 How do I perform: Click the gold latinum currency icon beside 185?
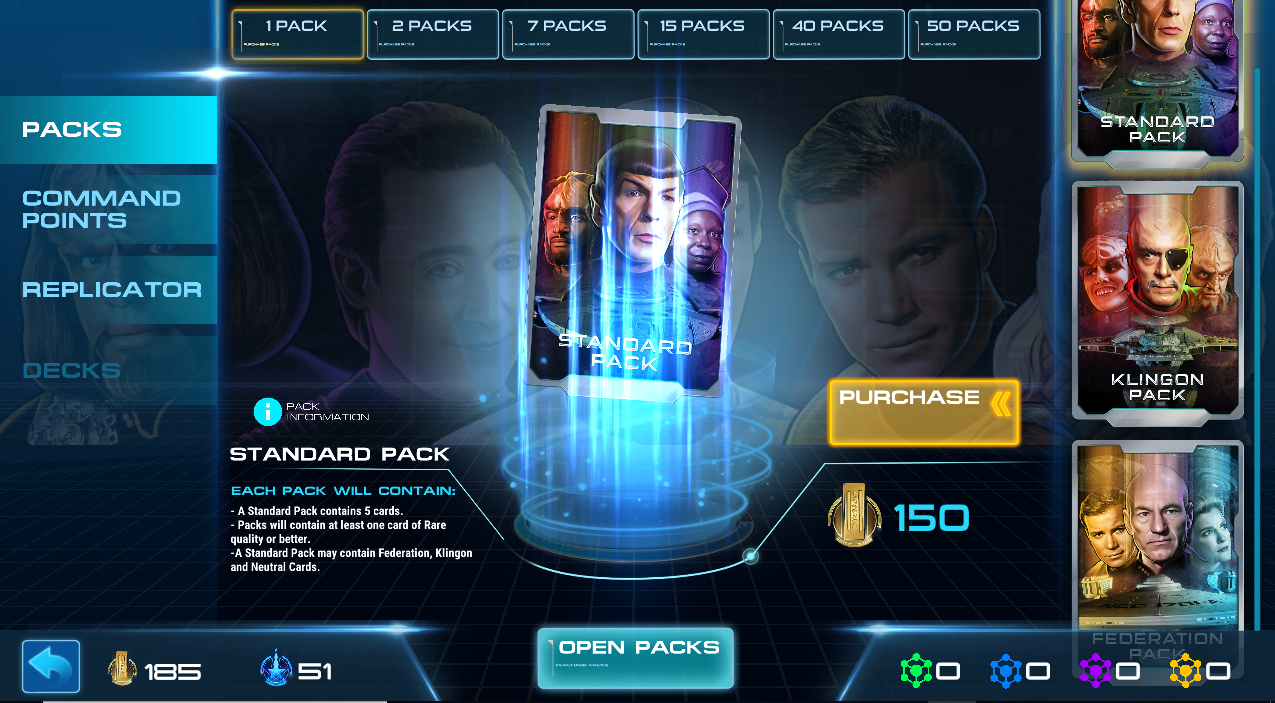(122, 668)
